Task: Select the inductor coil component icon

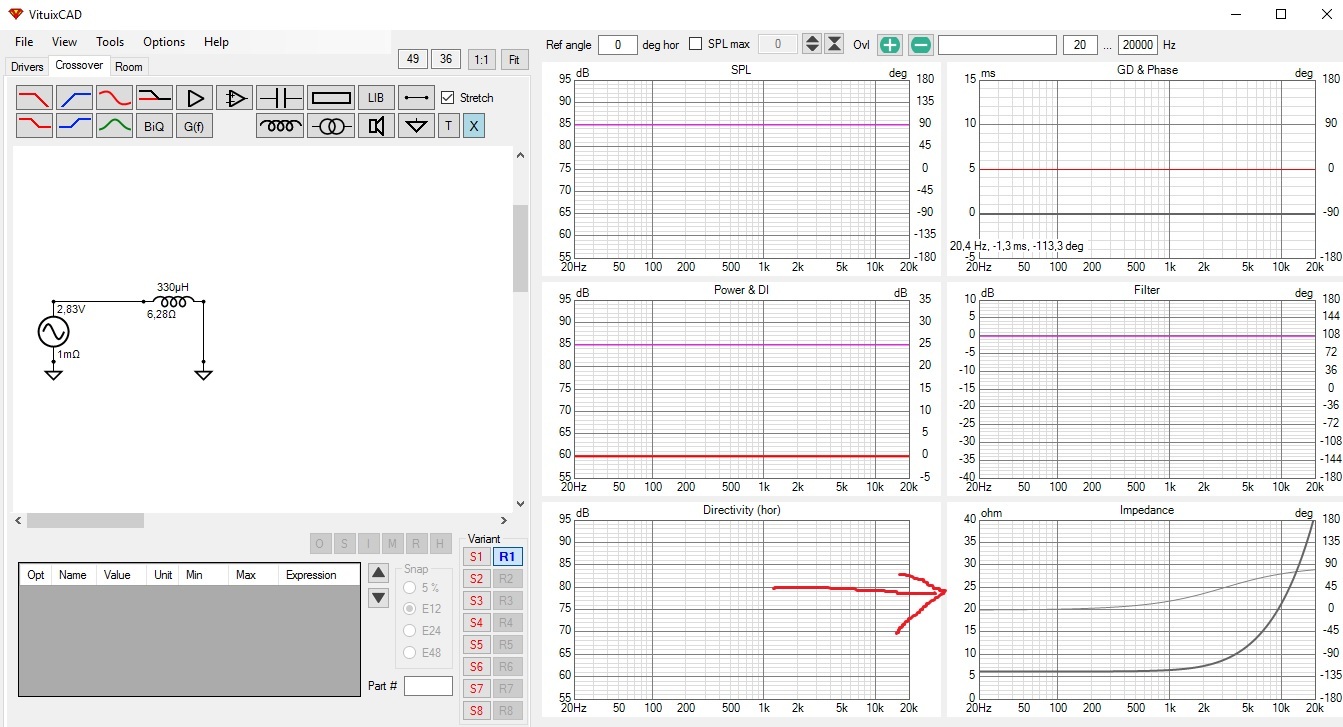Action: click(280, 126)
